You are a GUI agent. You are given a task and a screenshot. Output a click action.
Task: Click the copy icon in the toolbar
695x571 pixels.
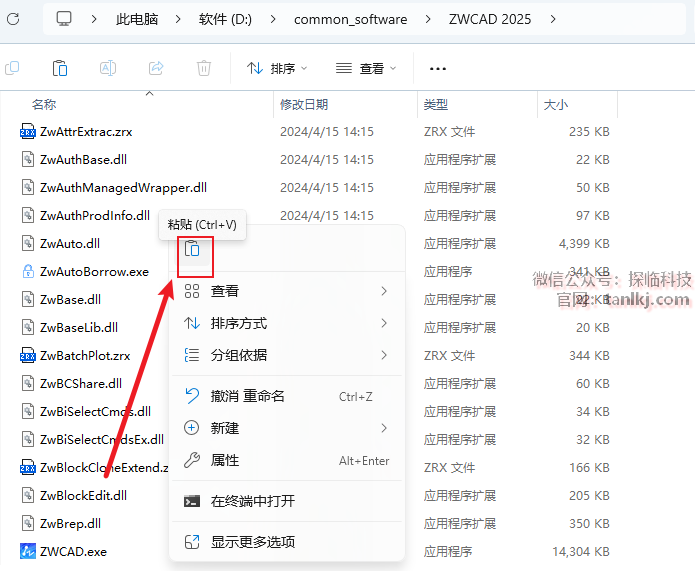(12, 68)
